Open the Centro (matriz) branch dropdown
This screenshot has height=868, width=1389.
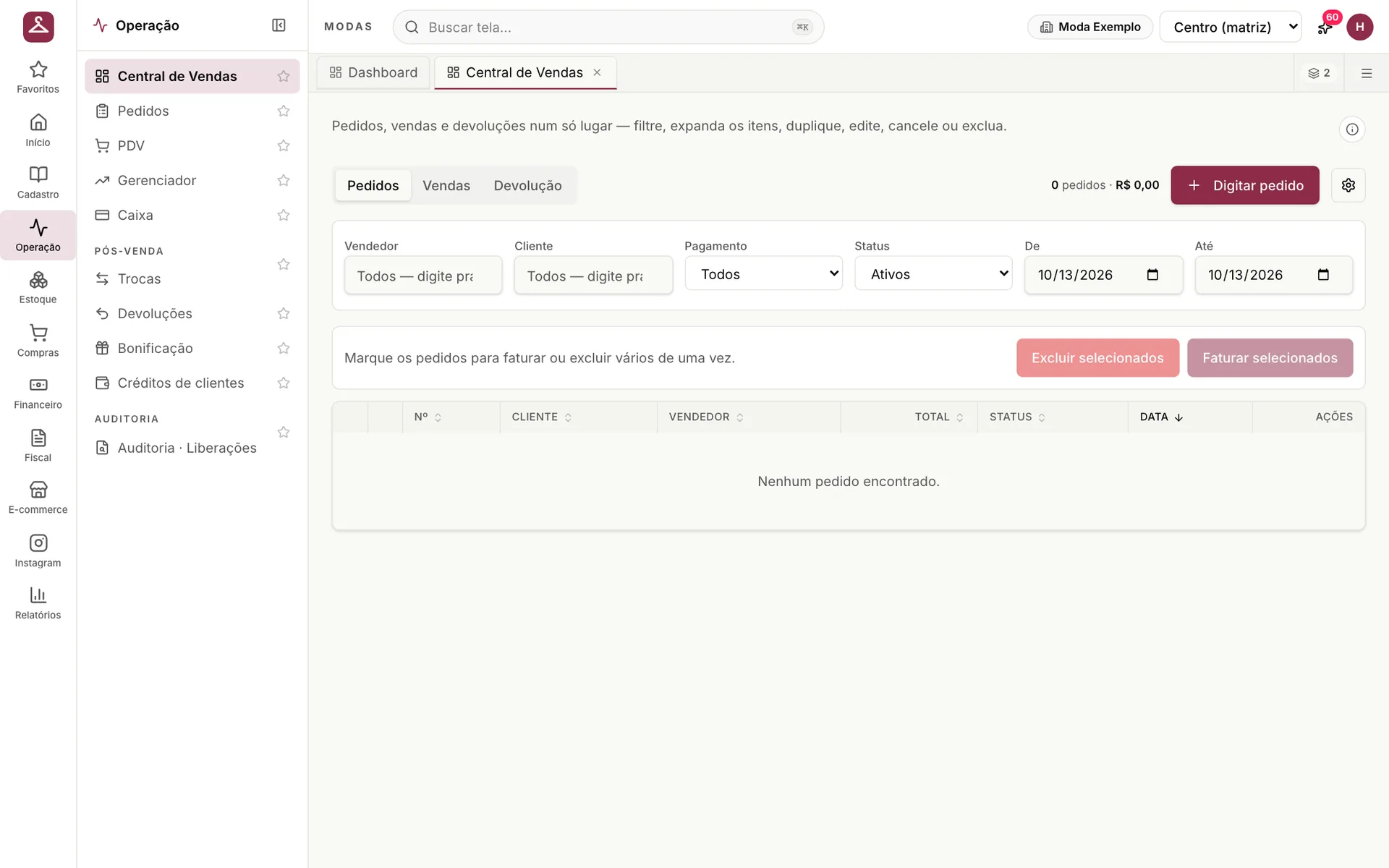pyautogui.click(x=1230, y=27)
